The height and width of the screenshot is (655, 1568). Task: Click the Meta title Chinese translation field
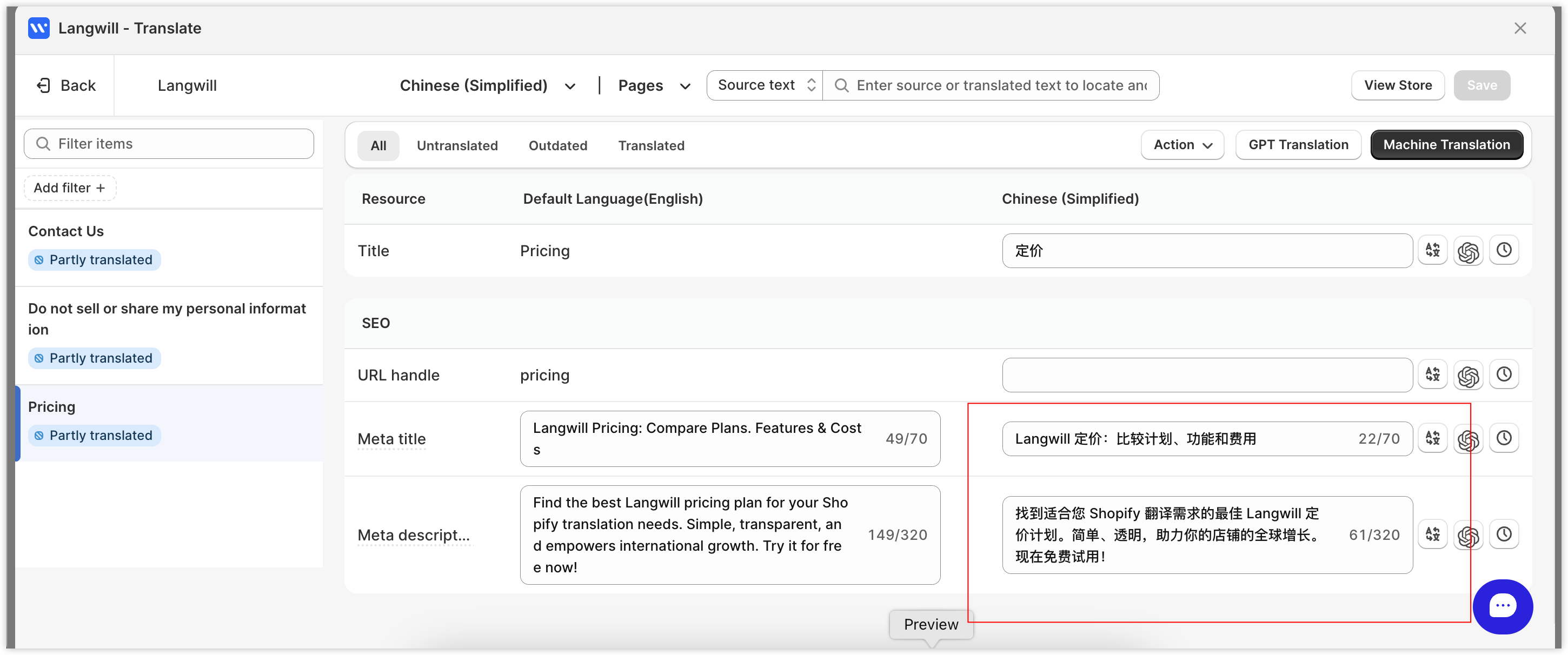[1207, 438]
